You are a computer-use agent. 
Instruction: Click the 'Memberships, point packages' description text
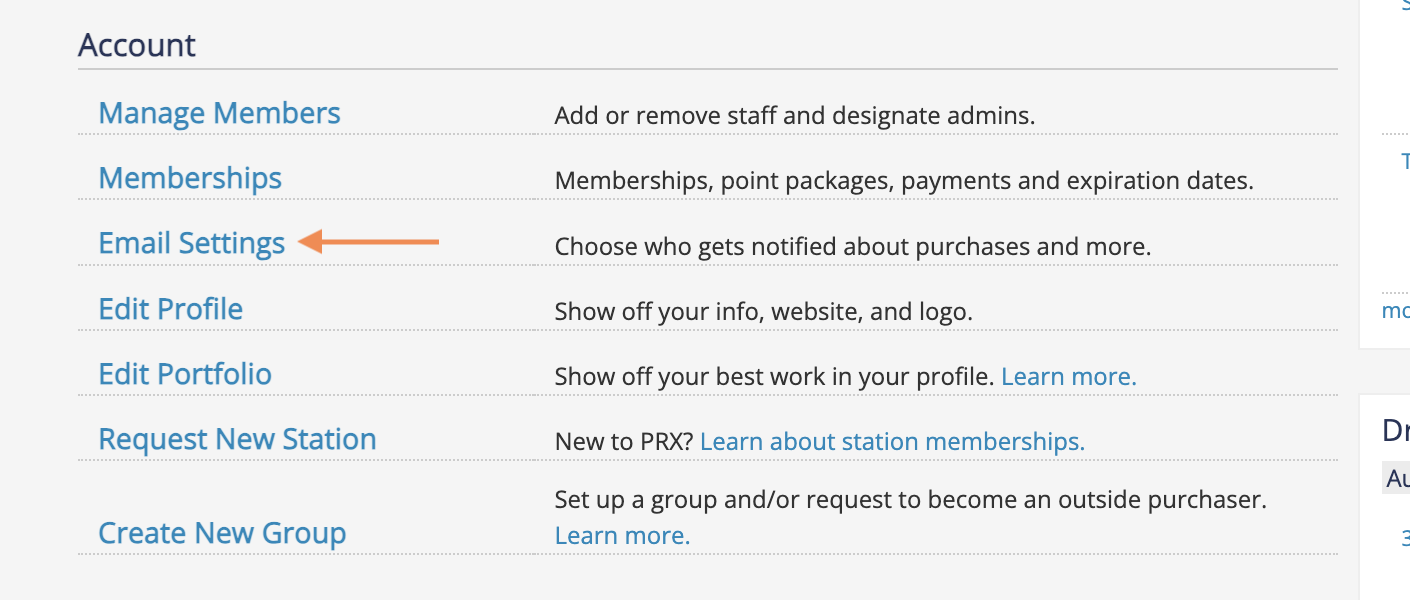tap(903, 181)
